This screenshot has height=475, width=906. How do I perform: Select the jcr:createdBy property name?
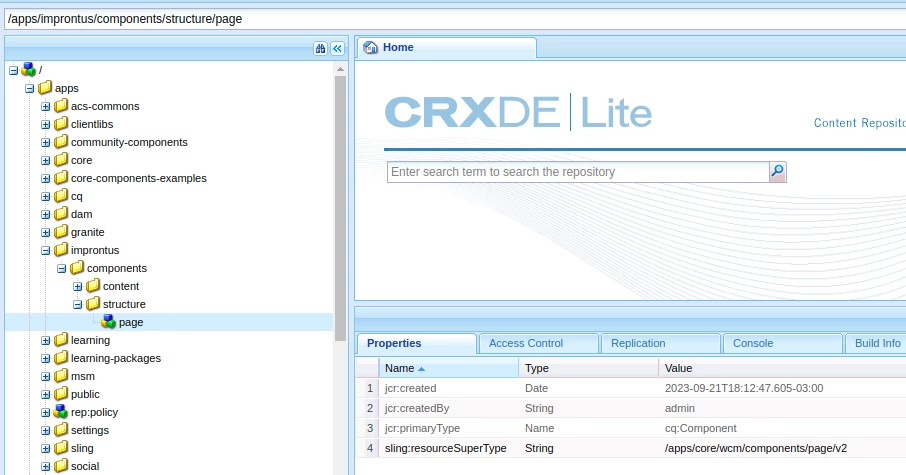tap(417, 408)
